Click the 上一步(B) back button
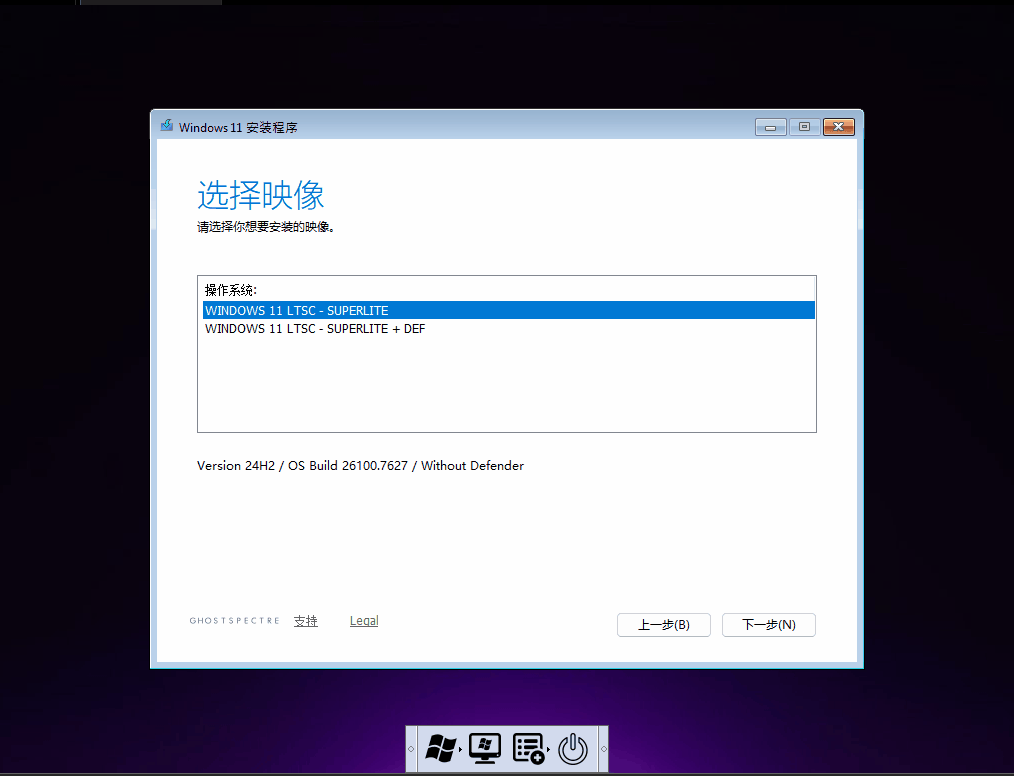 click(663, 625)
